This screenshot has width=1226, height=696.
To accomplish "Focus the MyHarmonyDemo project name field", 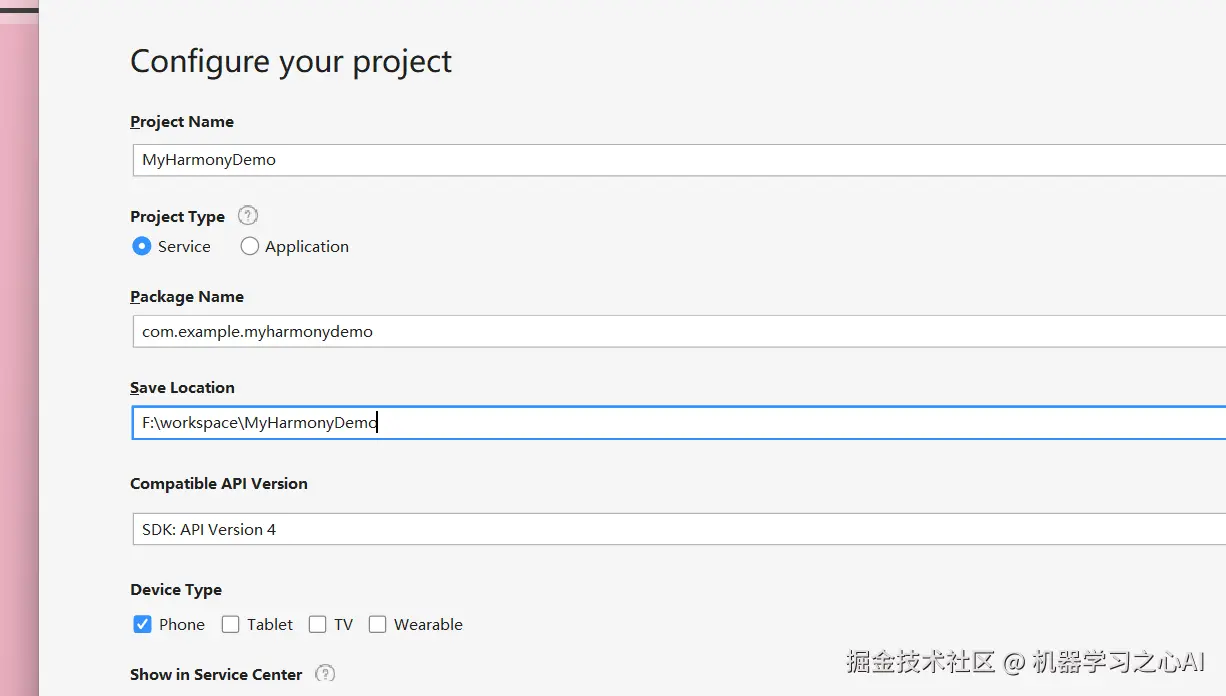I will pos(679,160).
